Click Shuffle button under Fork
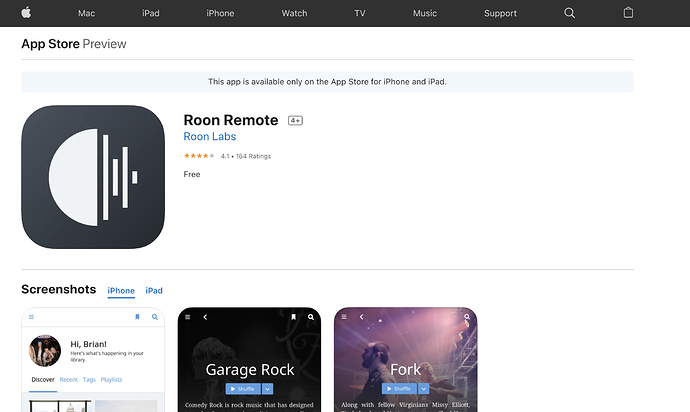The width and height of the screenshot is (690, 412). click(399, 389)
